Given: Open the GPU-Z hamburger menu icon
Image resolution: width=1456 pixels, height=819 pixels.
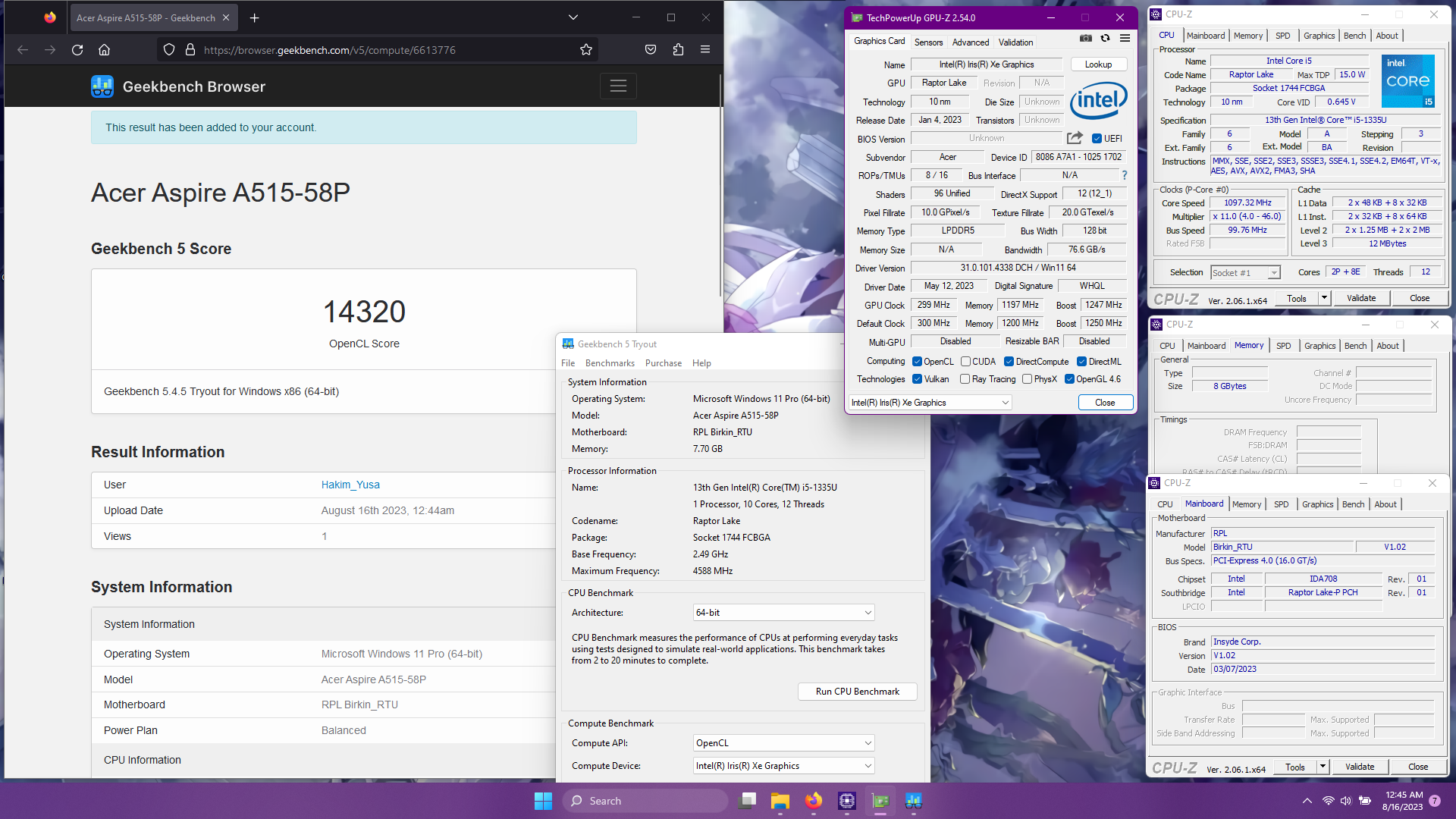Looking at the screenshot, I should [x=1125, y=38].
